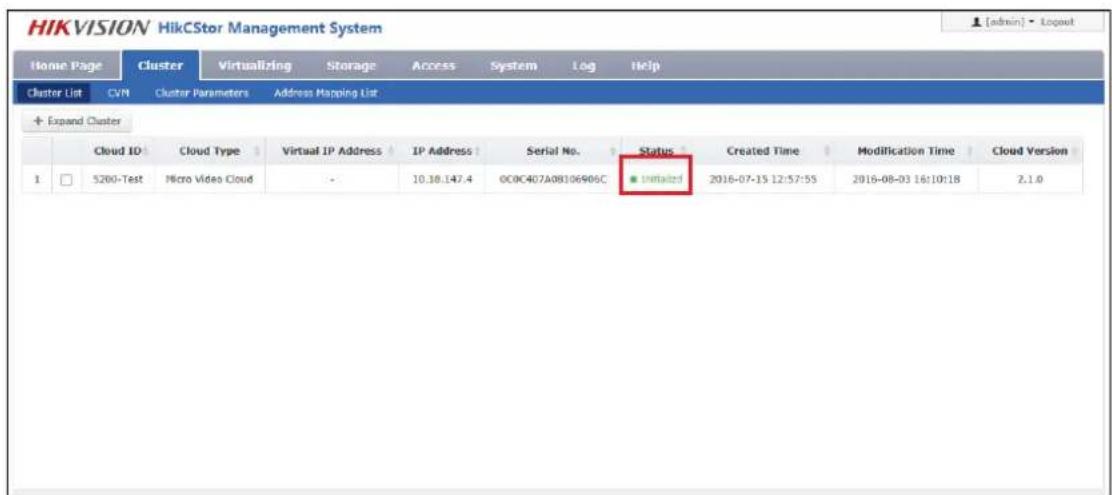Sort by Cloud Version column header
Image resolution: width=1112 pixels, height=495 pixels.
[x=1030, y=151]
